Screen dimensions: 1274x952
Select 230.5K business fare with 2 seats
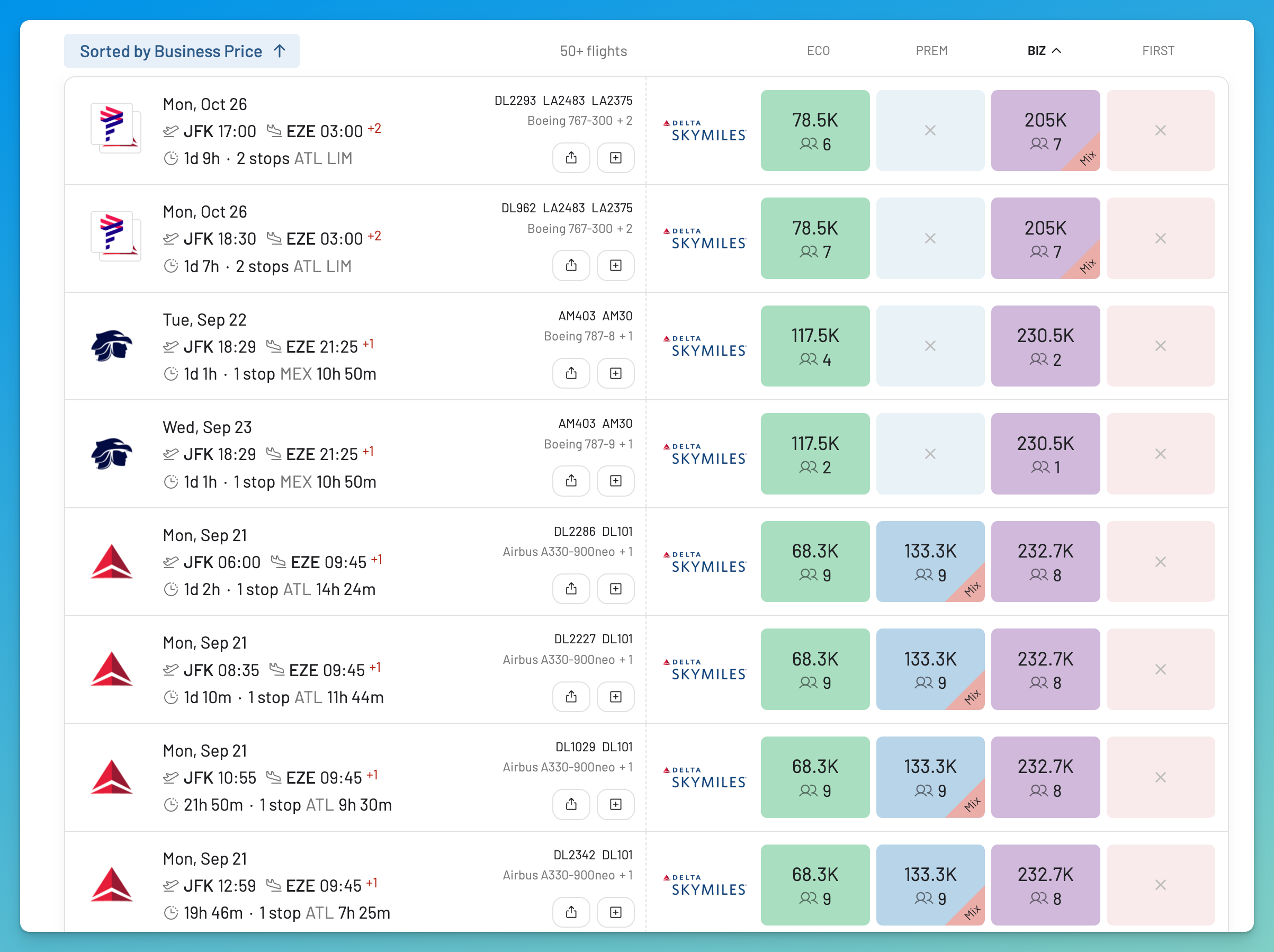pyautogui.click(x=1045, y=346)
